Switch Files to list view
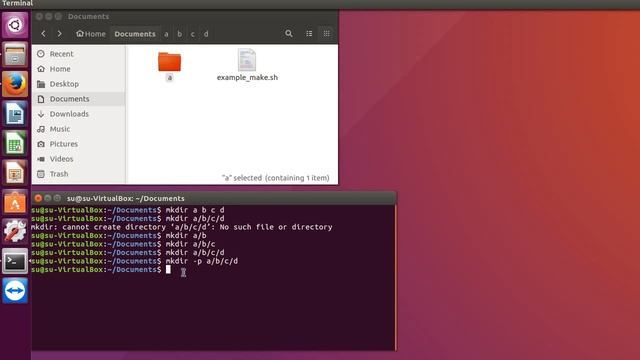Viewport: 640px width, 360px height. (309, 33)
